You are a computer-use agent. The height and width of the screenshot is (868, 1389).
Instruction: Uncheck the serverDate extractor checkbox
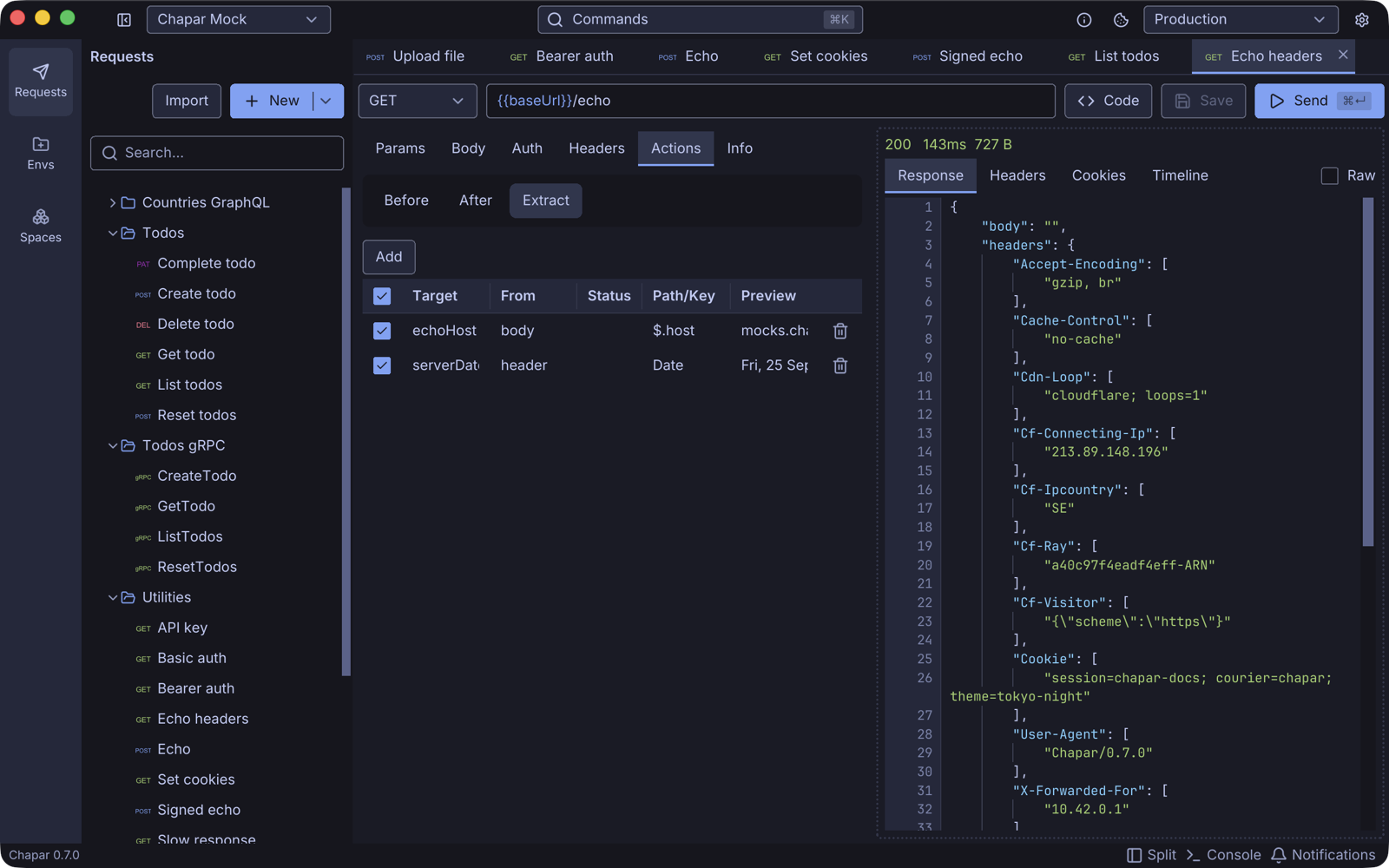point(382,365)
